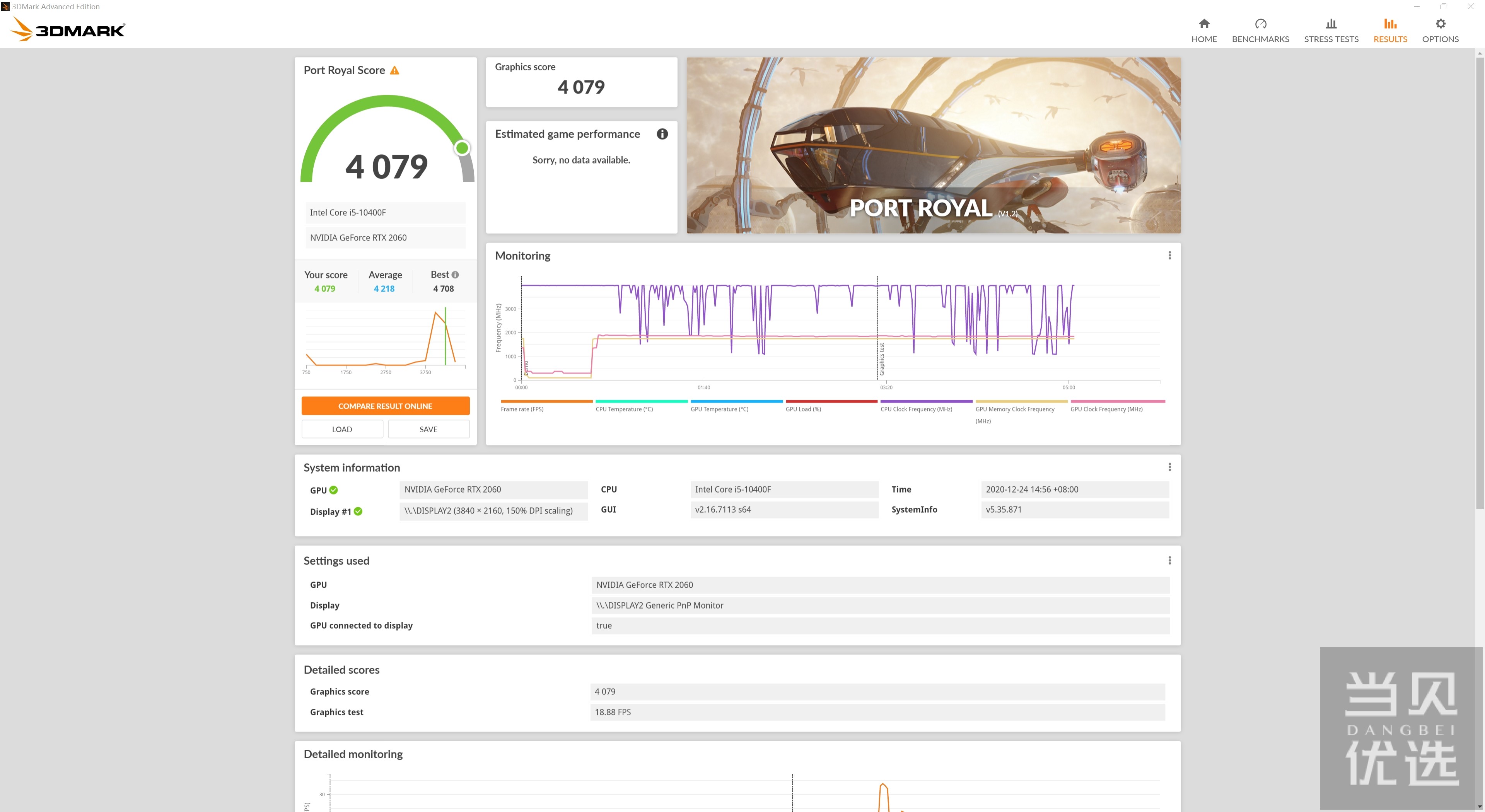Image resolution: width=1485 pixels, height=812 pixels.
Task: Click the Detailed scores Graphics score value
Action: click(877, 692)
